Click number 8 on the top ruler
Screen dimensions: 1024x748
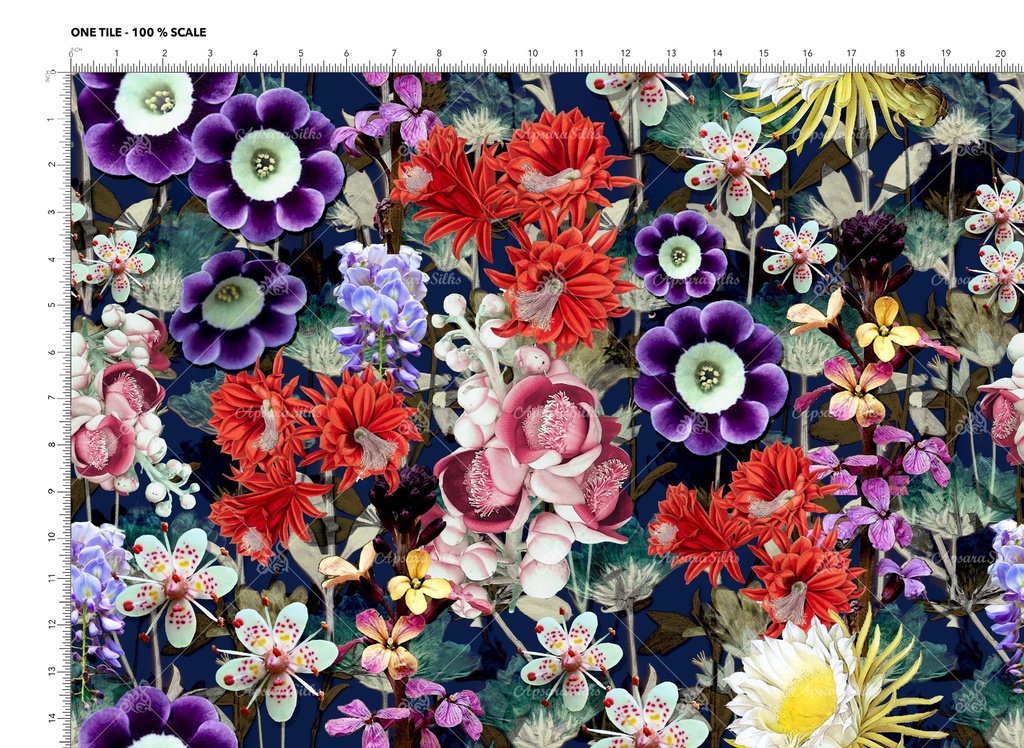coord(439,53)
